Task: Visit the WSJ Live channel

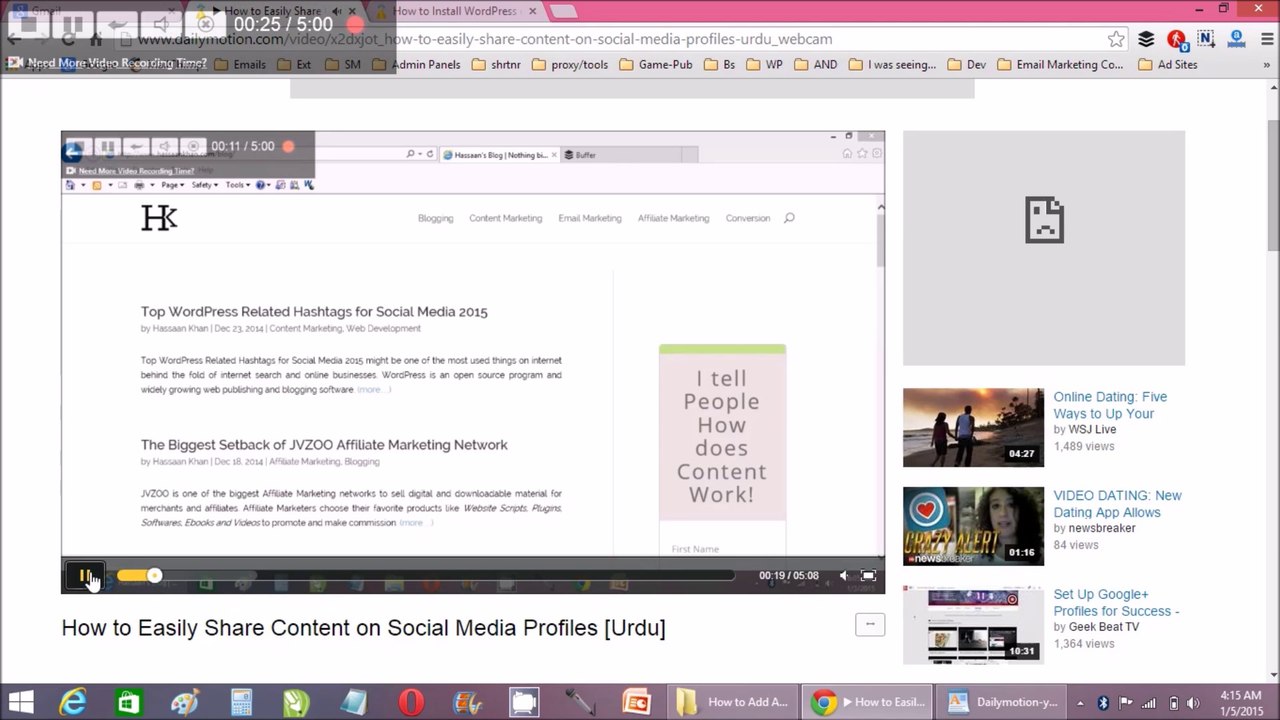Action: pyautogui.click(x=1092, y=429)
